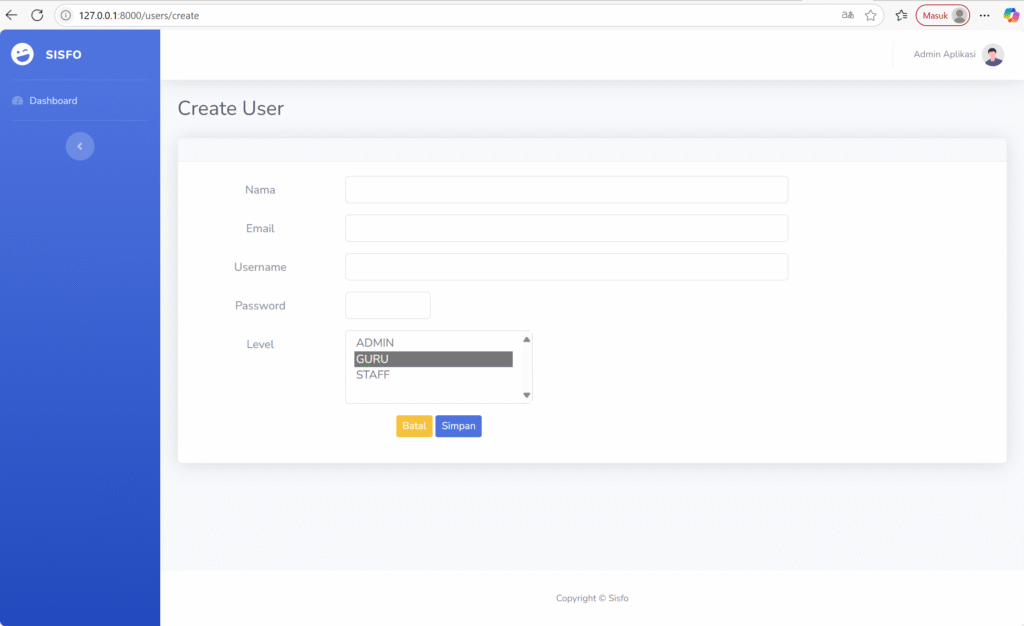The height and width of the screenshot is (626, 1024).
Task: Focus the Password input field
Action: (387, 306)
